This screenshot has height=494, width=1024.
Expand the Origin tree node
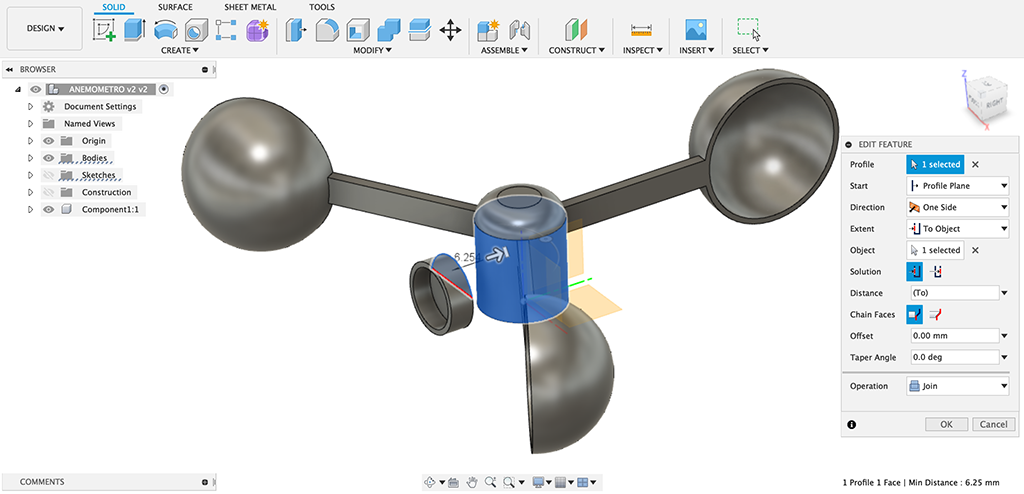30,140
